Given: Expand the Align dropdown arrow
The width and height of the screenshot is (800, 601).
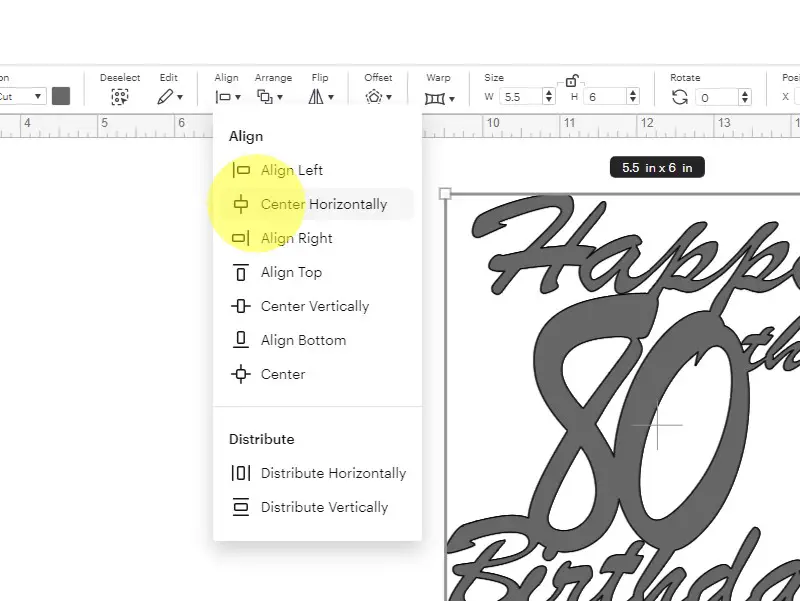Looking at the screenshot, I should click(x=238, y=97).
